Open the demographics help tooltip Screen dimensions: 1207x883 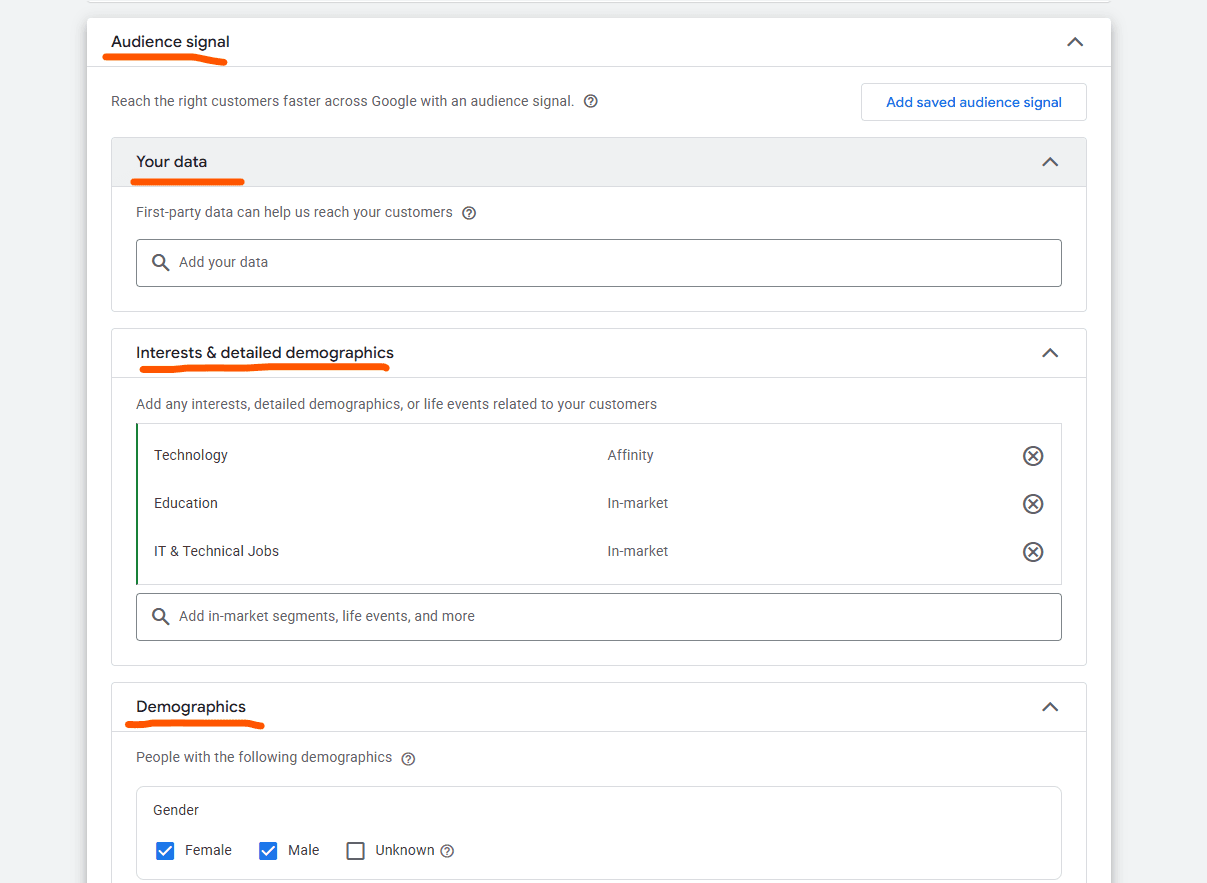pyautogui.click(x=408, y=758)
